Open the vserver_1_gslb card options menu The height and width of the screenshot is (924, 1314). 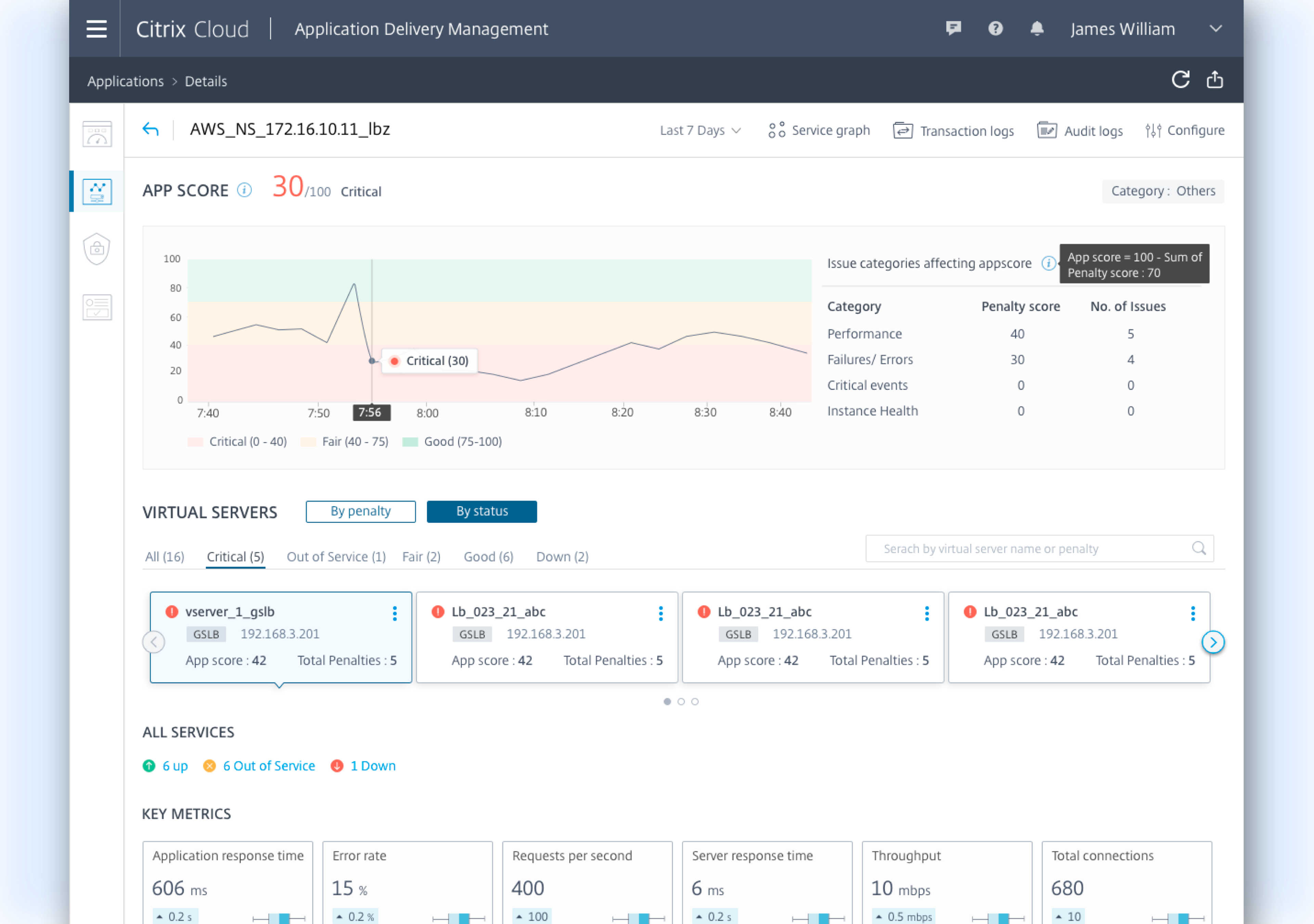394,614
